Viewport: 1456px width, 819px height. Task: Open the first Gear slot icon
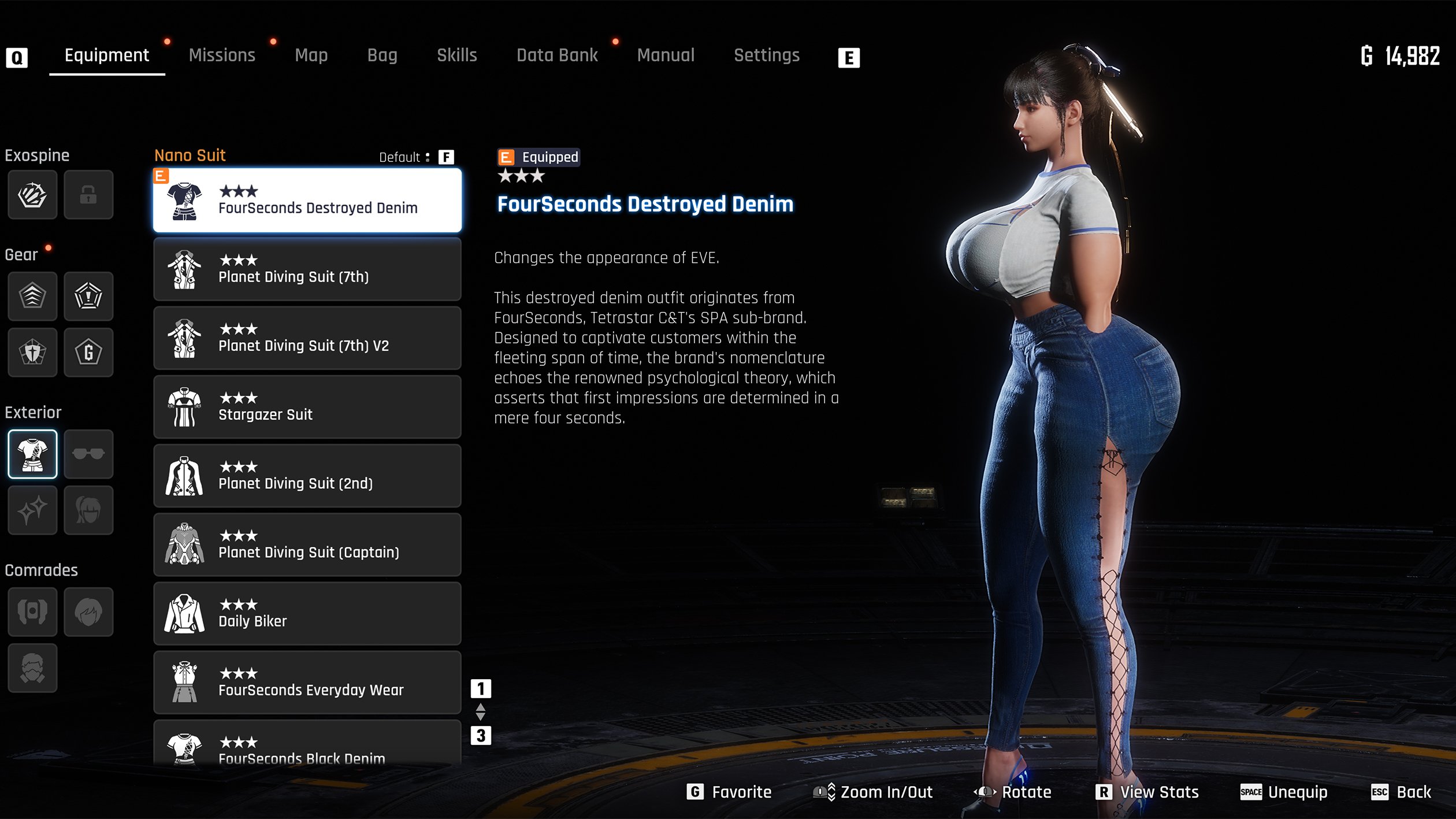point(32,297)
